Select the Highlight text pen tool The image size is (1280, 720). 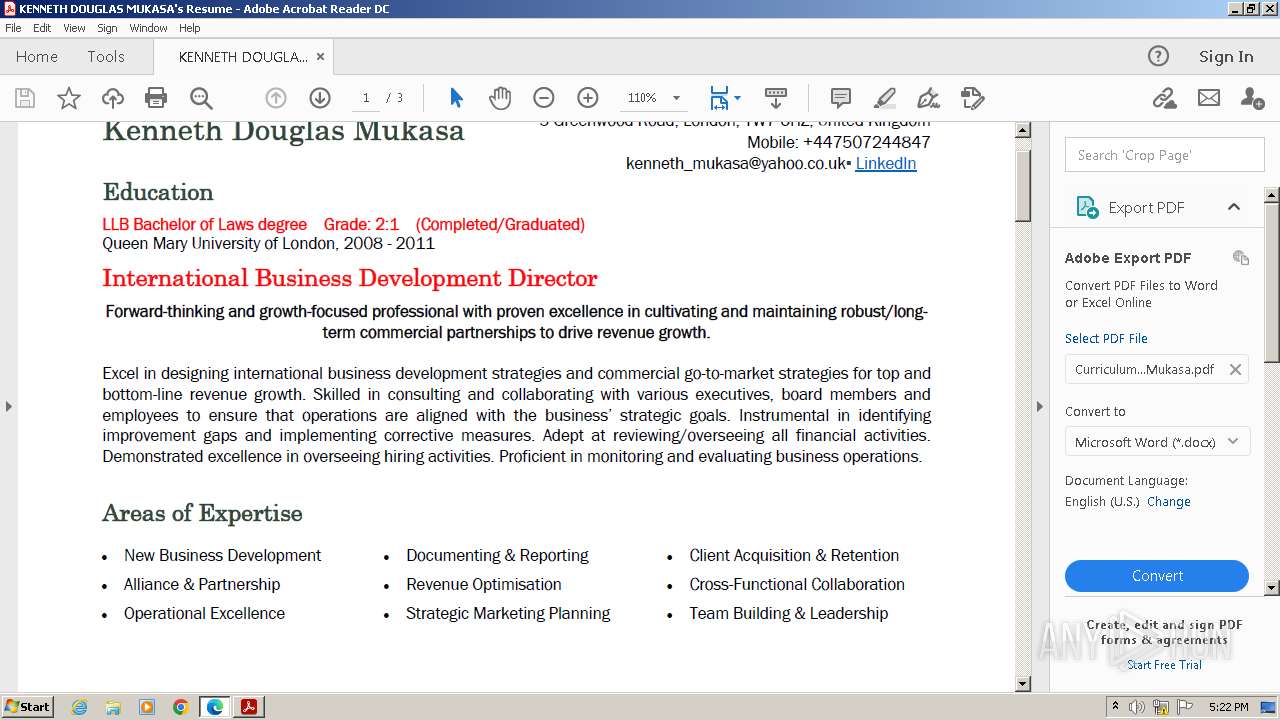tap(885, 98)
